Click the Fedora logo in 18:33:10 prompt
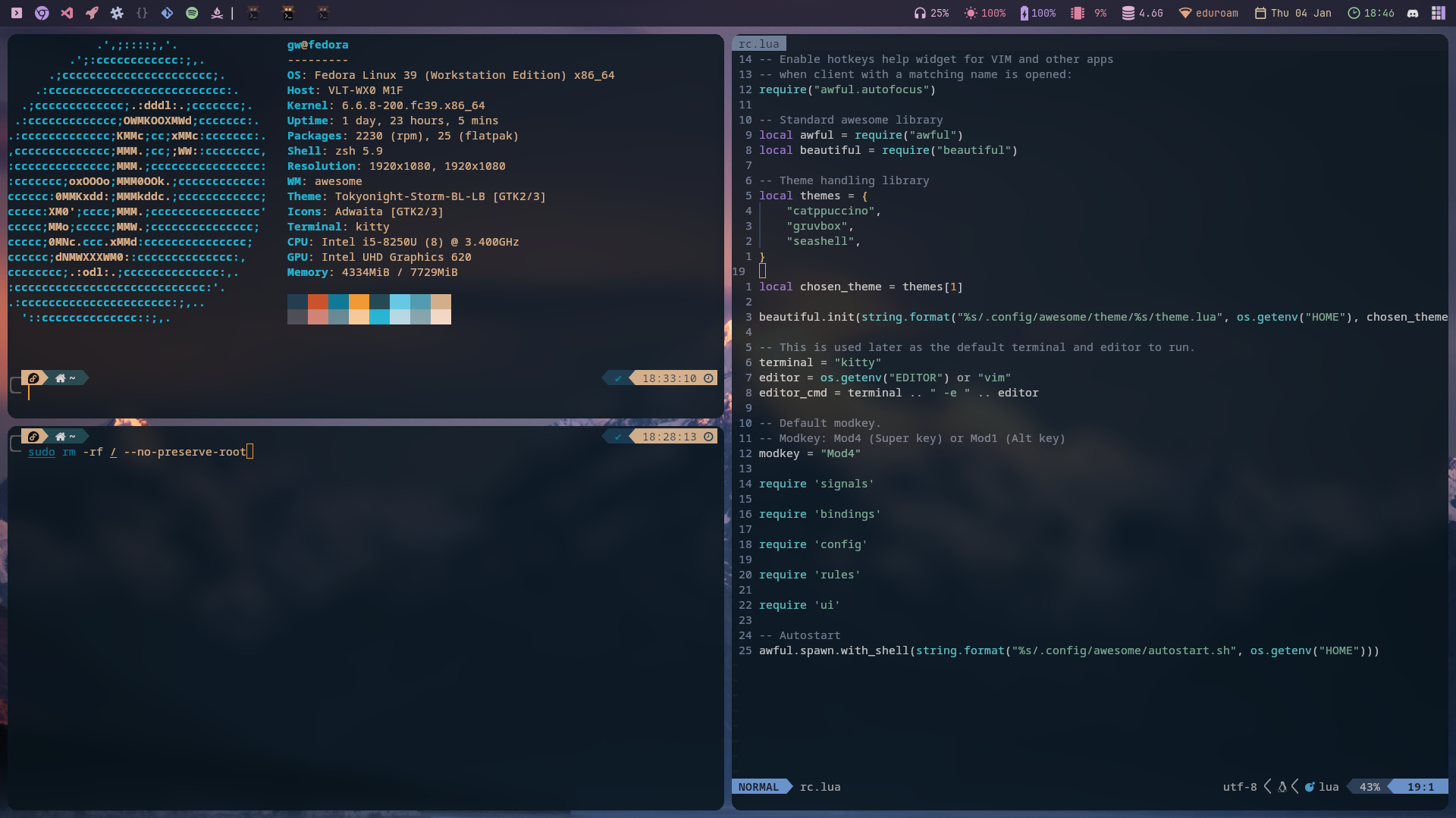Viewport: 1456px width, 818px height. coord(33,378)
